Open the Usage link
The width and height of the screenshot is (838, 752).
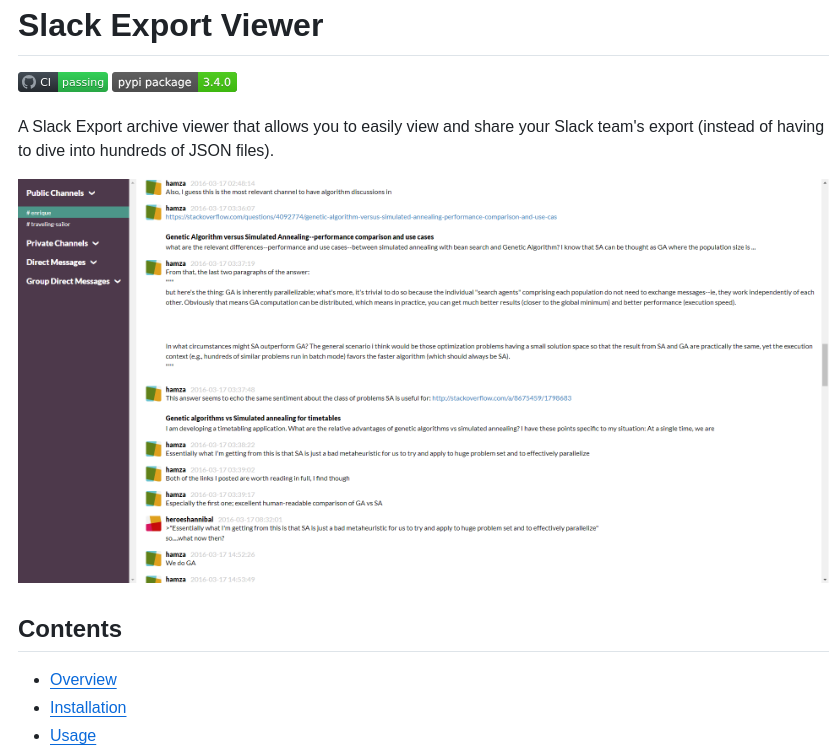(72, 735)
